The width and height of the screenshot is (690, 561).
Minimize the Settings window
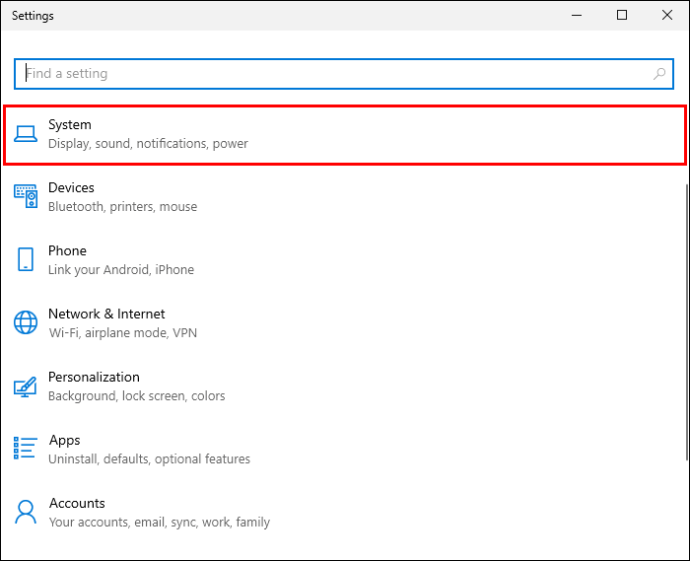click(x=576, y=15)
